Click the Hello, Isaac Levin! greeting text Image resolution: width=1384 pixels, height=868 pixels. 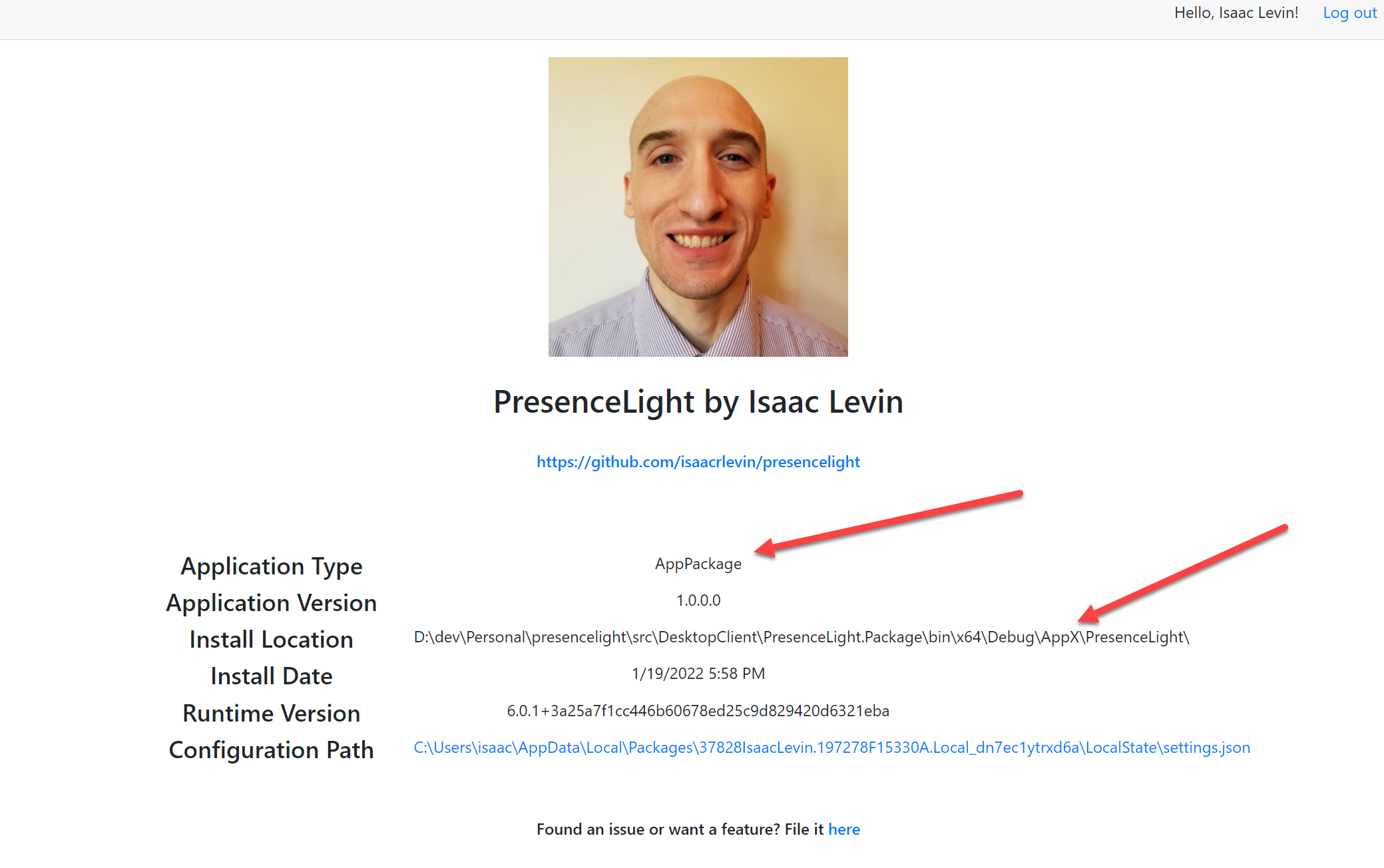click(1236, 13)
